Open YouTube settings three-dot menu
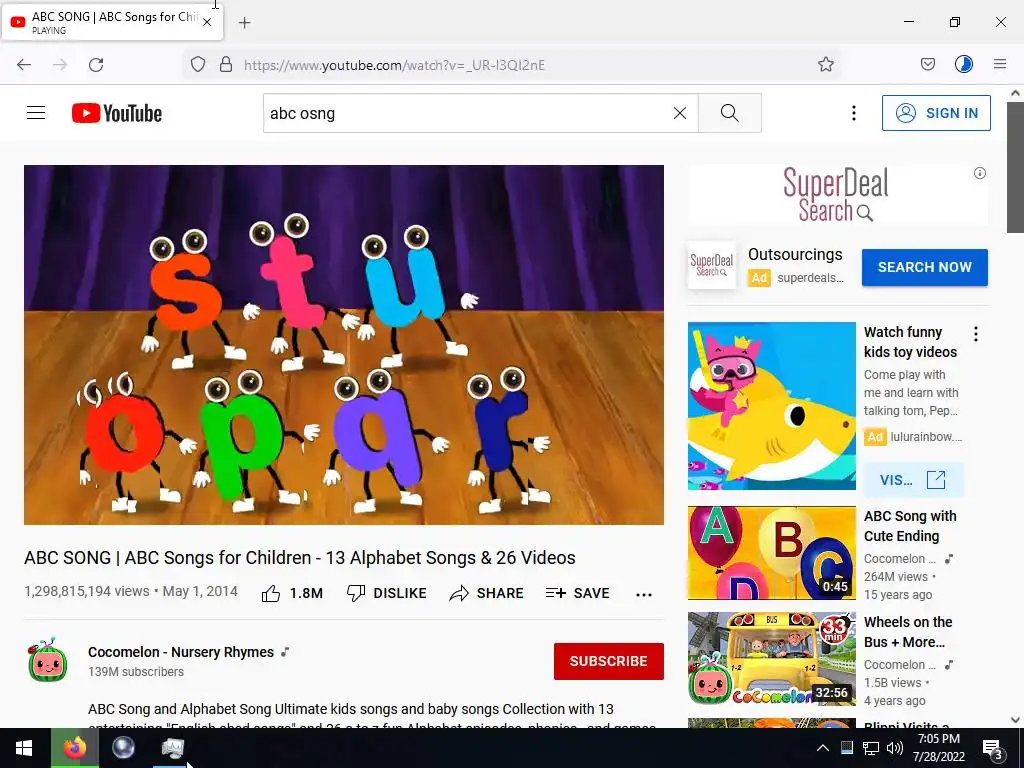 (x=854, y=113)
